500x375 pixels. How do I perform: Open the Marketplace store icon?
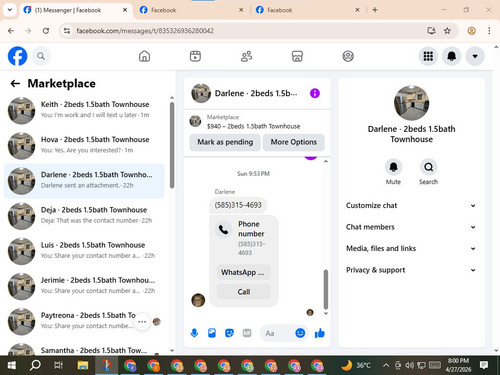297,56
